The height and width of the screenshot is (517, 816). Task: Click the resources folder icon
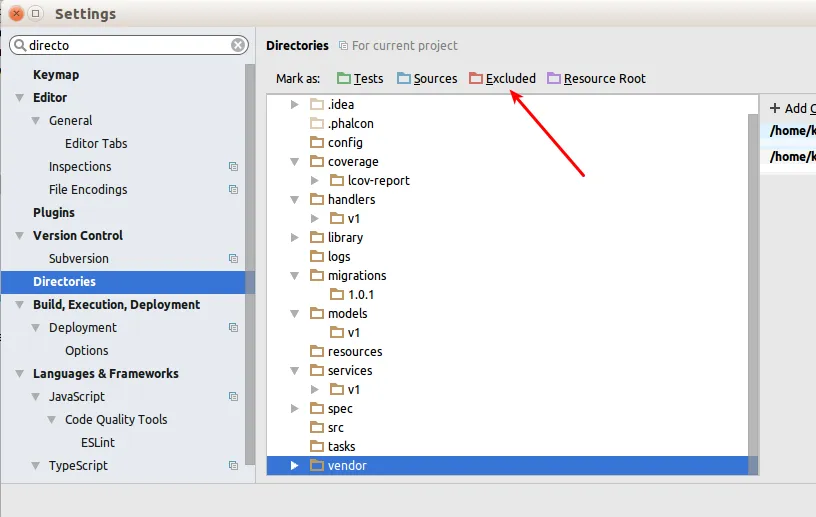tap(317, 351)
